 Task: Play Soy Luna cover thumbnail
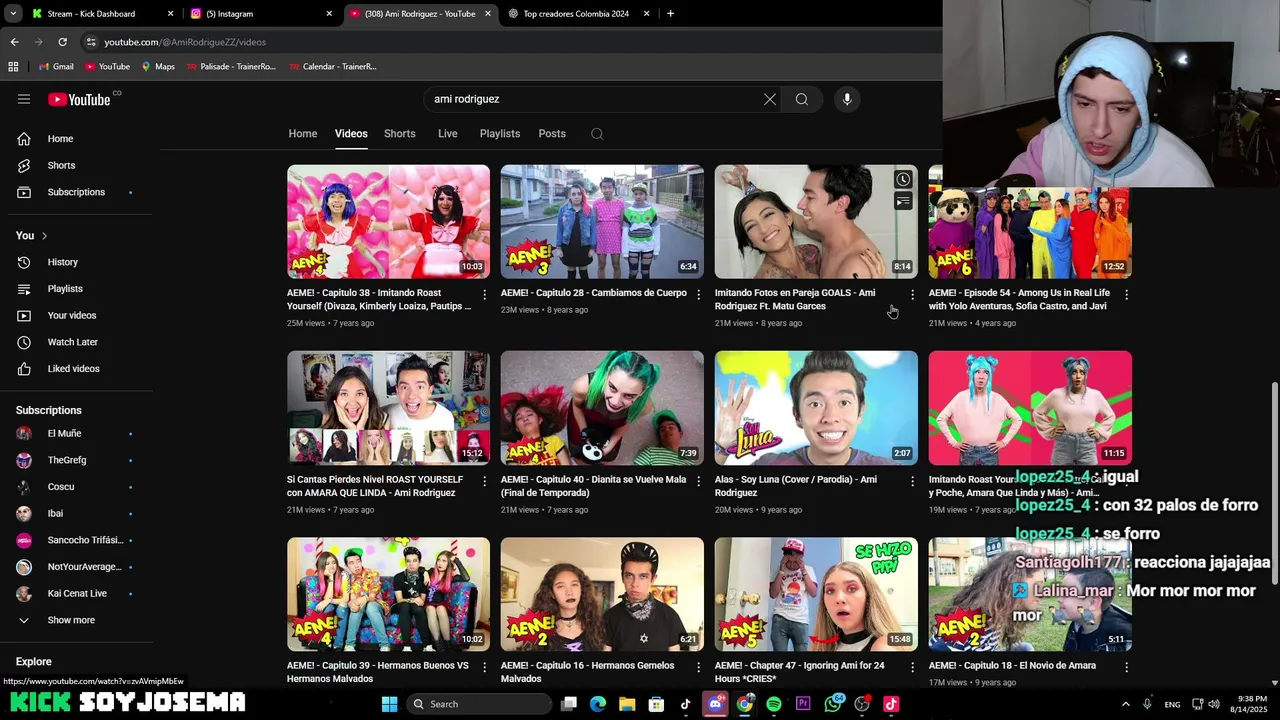tap(816, 408)
